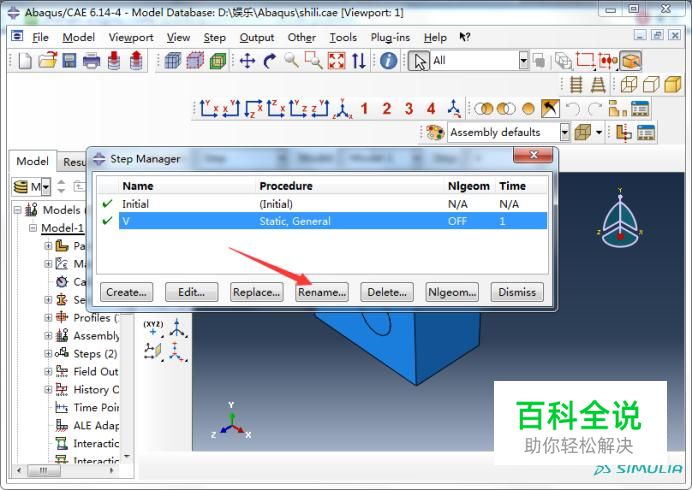Screen dimensions: 692x490
Task: Click the Cycle views arrows icon
Action: point(359,60)
